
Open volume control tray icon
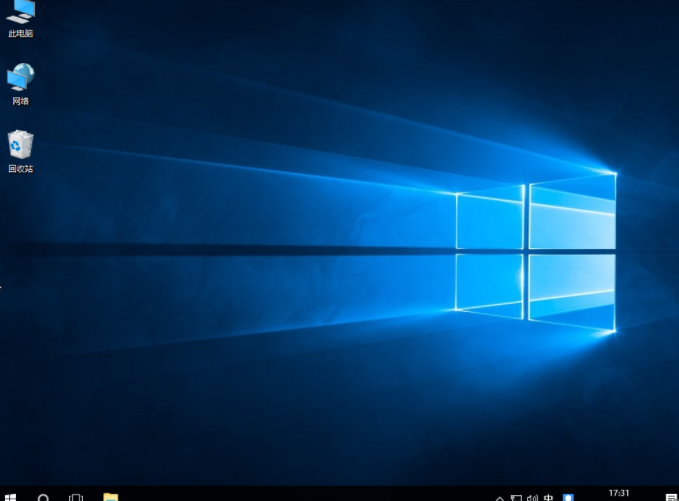pyautogui.click(x=532, y=498)
